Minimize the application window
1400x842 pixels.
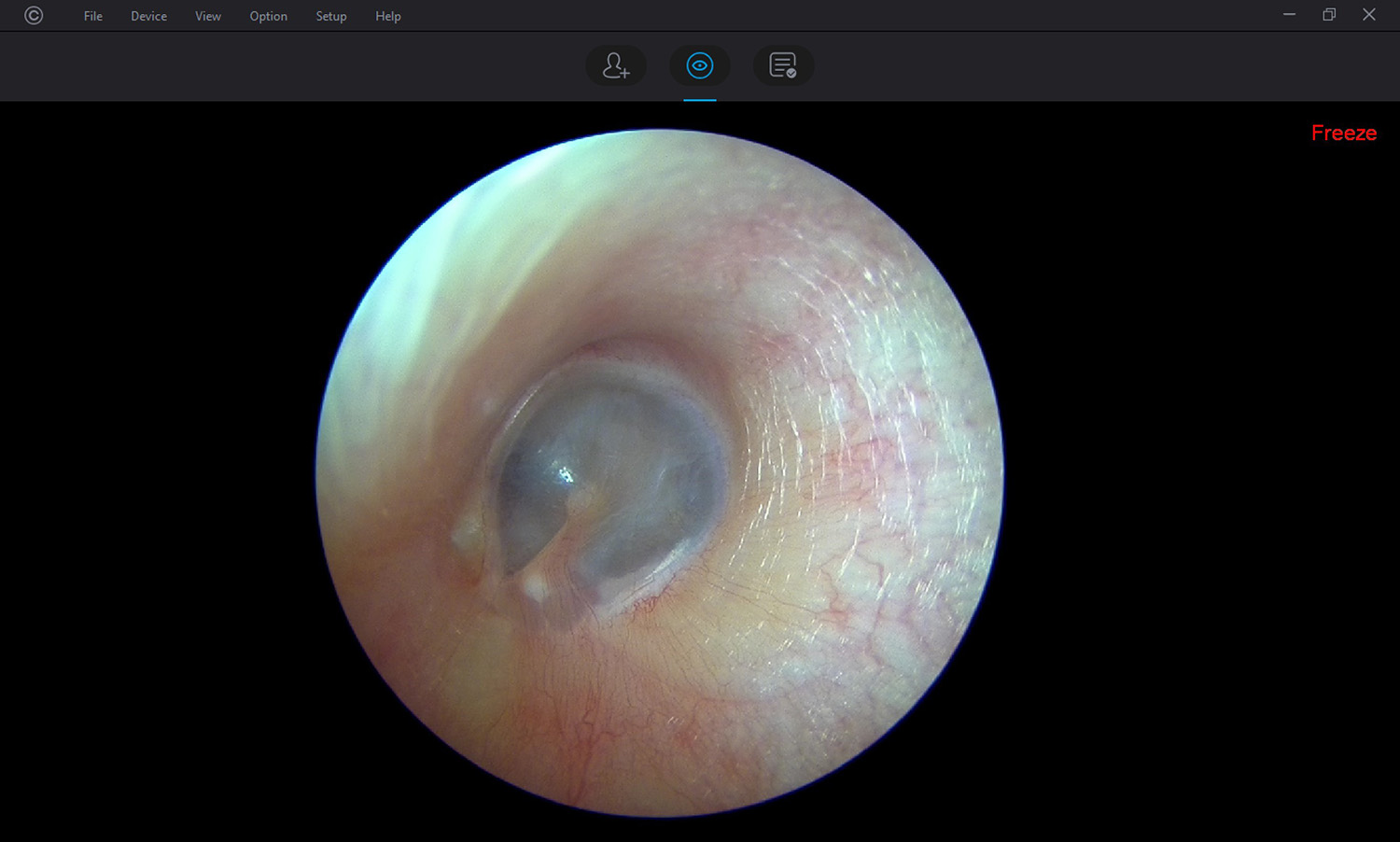1289,15
